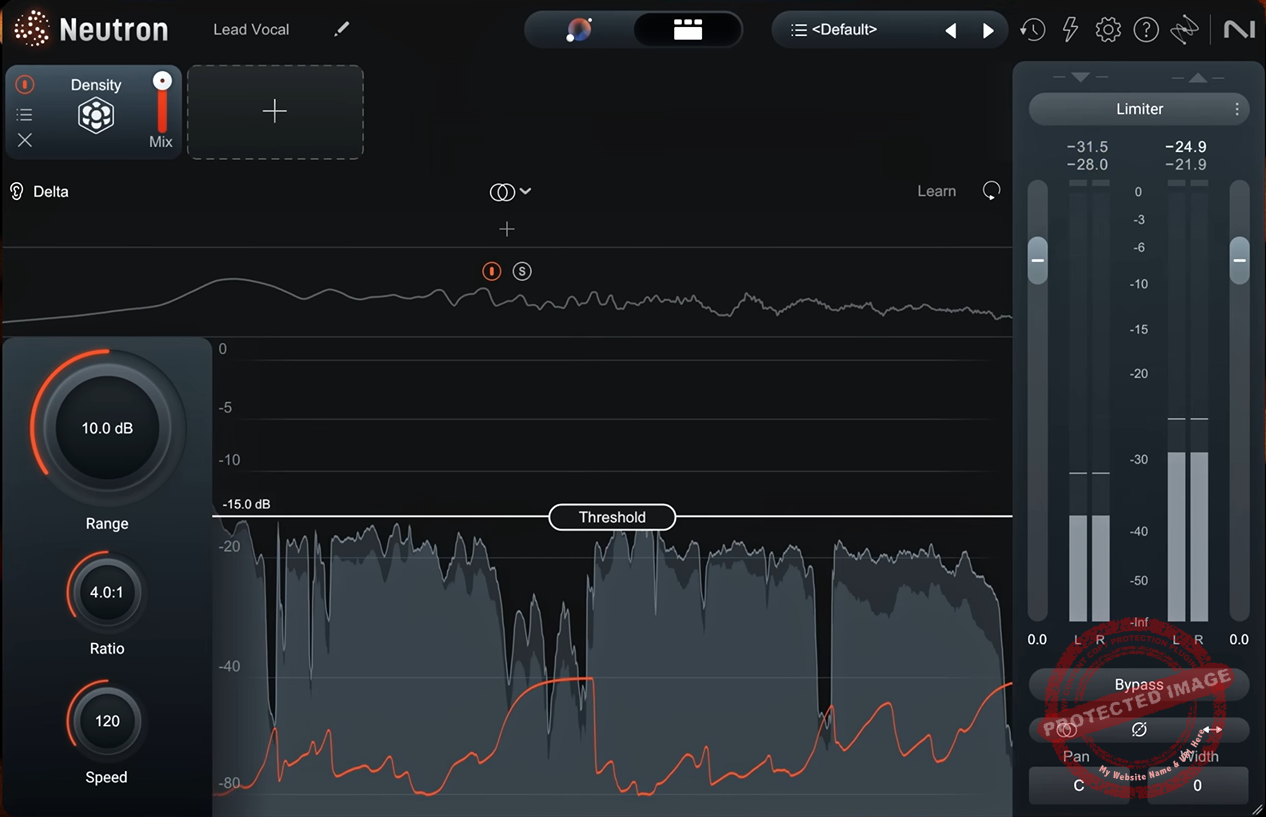Click the input peak reading -31.5
Screen dimensions: 1266x817
click(1087, 147)
